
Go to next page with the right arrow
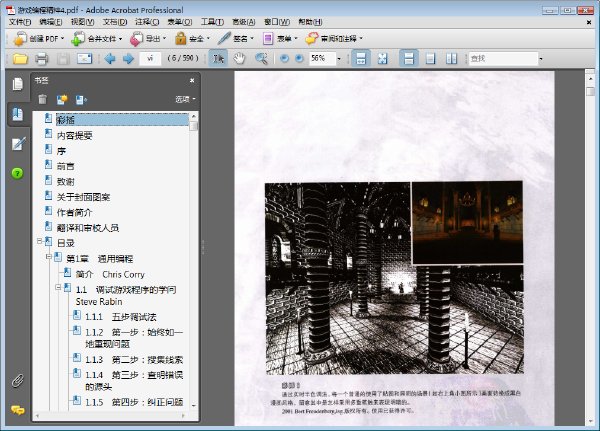click(x=128, y=59)
